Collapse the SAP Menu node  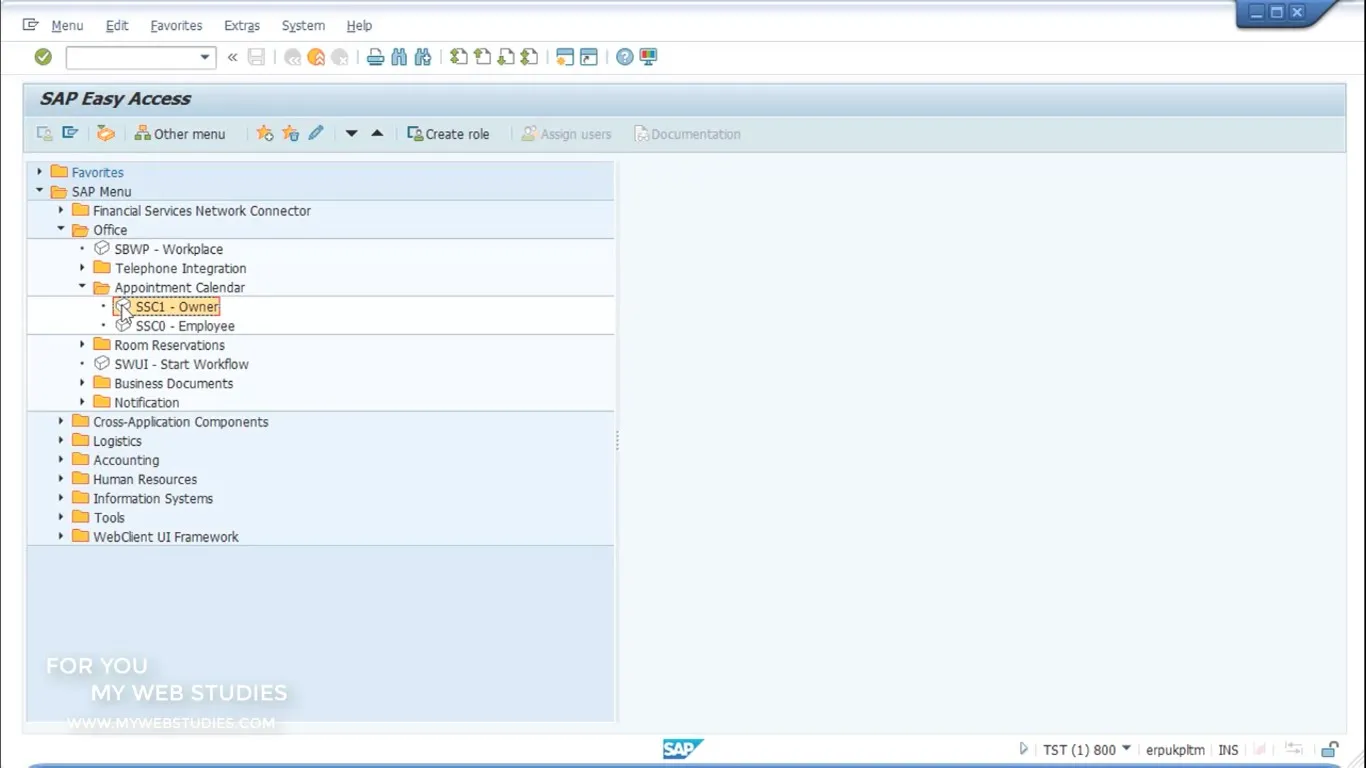click(39, 191)
